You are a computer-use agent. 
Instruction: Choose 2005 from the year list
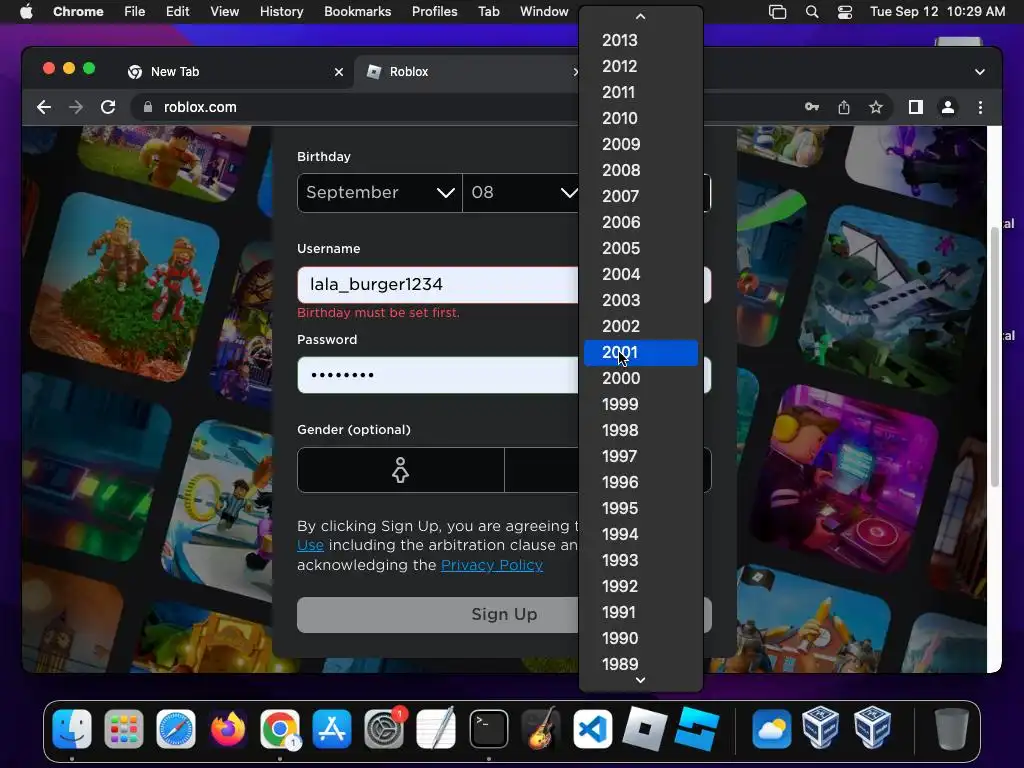click(x=641, y=248)
